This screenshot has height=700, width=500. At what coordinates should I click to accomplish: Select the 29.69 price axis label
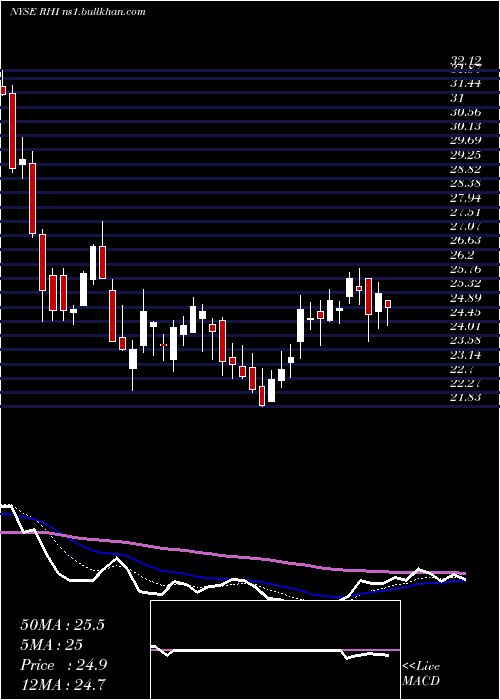[x=466, y=141]
